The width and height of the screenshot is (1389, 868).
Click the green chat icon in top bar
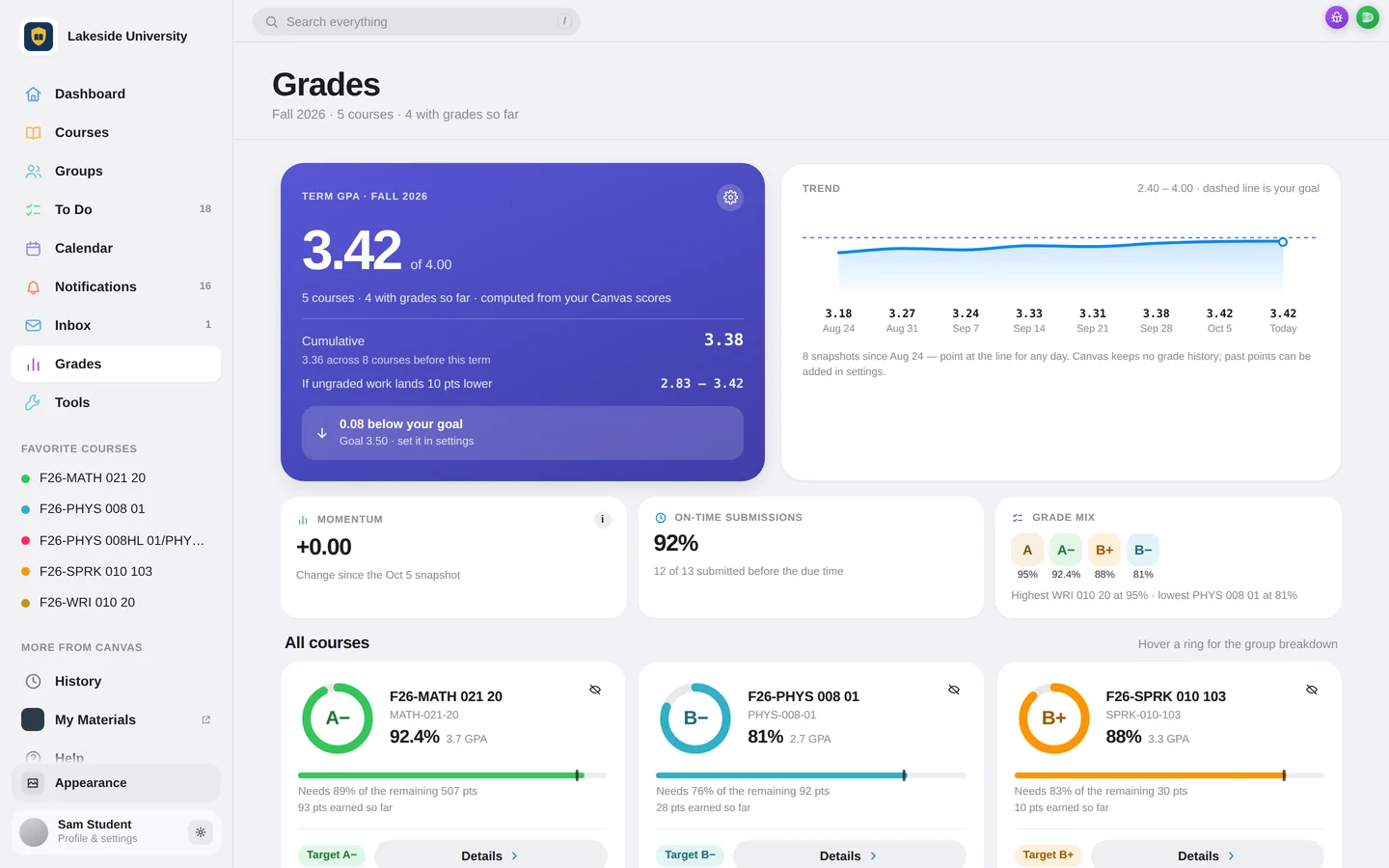1367,17
